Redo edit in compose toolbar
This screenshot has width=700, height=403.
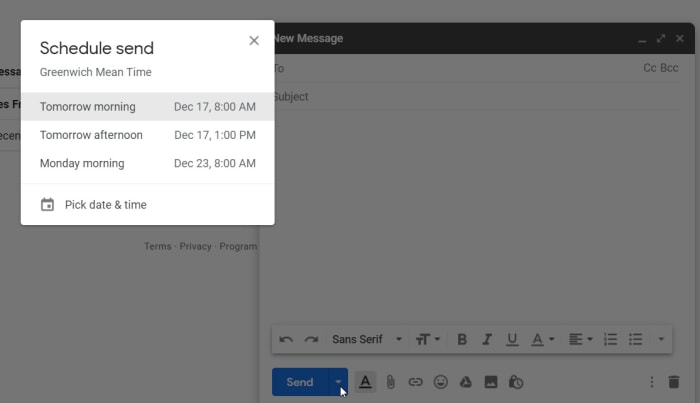pyautogui.click(x=311, y=340)
